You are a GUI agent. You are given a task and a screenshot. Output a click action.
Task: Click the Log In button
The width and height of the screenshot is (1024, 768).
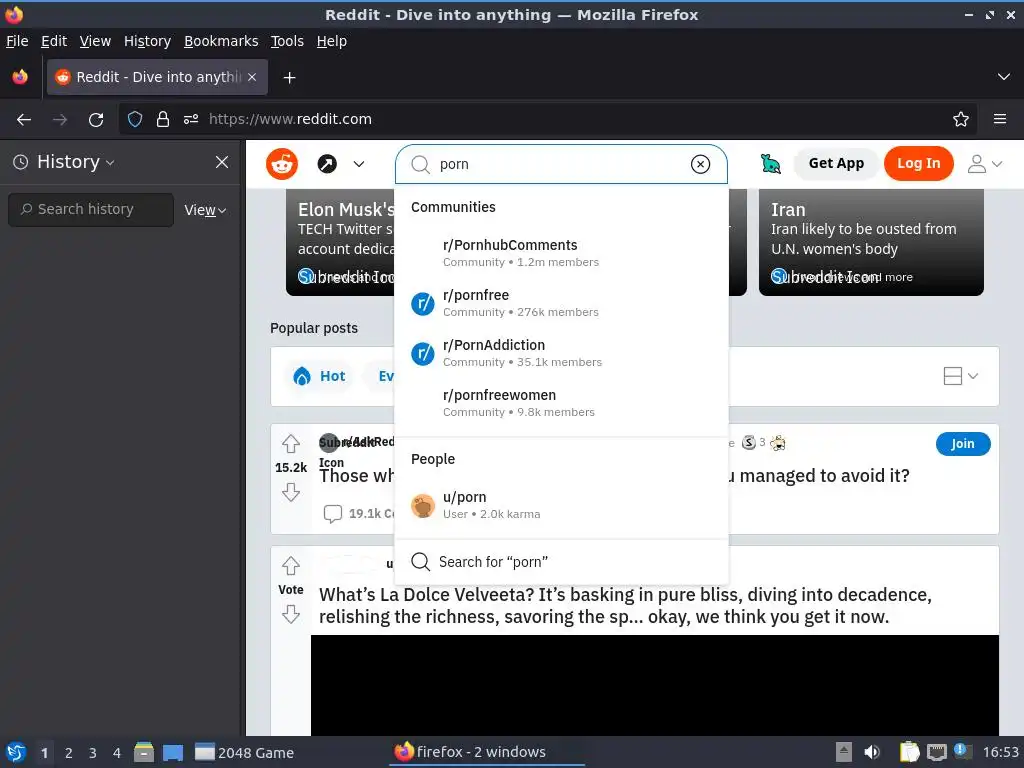(x=918, y=163)
